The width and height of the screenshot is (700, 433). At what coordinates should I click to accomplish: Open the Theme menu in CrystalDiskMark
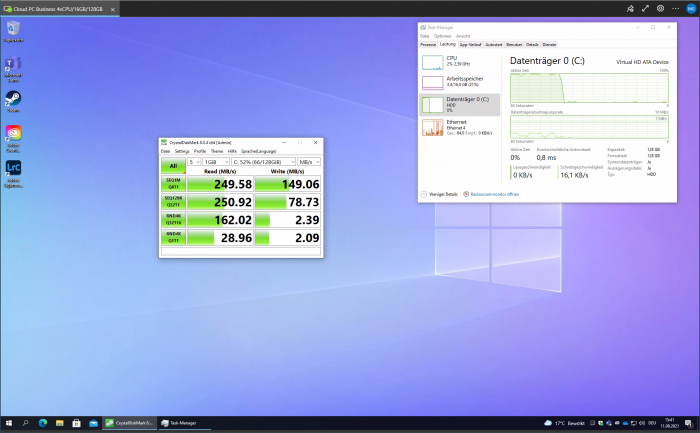(x=217, y=151)
